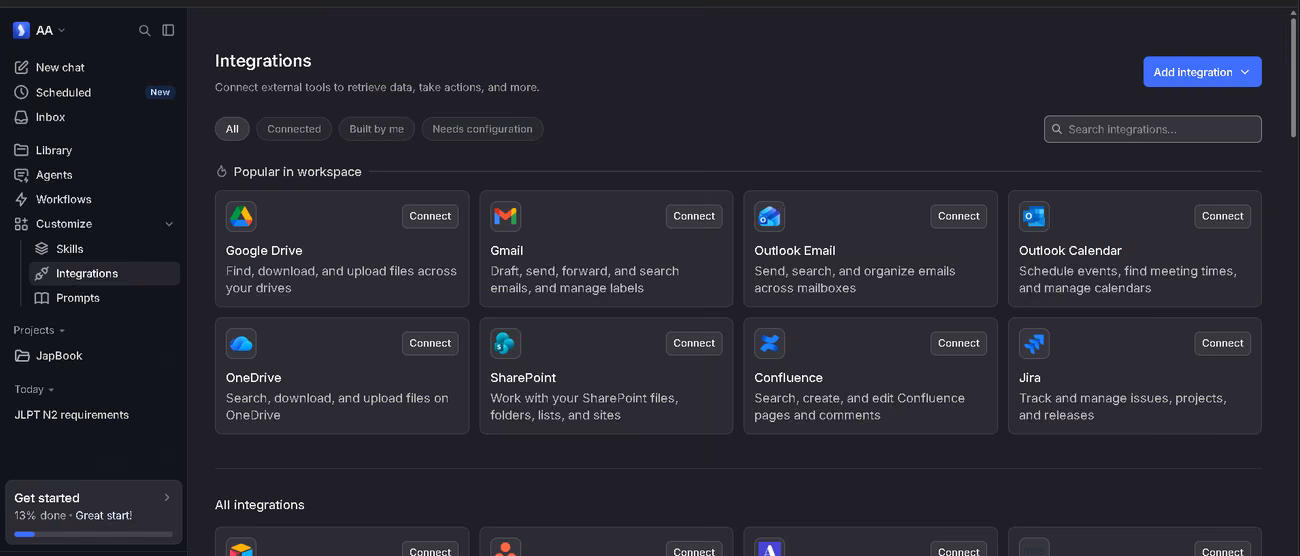Click the Integrations plug icon
This screenshot has width=1300, height=556.
point(41,273)
